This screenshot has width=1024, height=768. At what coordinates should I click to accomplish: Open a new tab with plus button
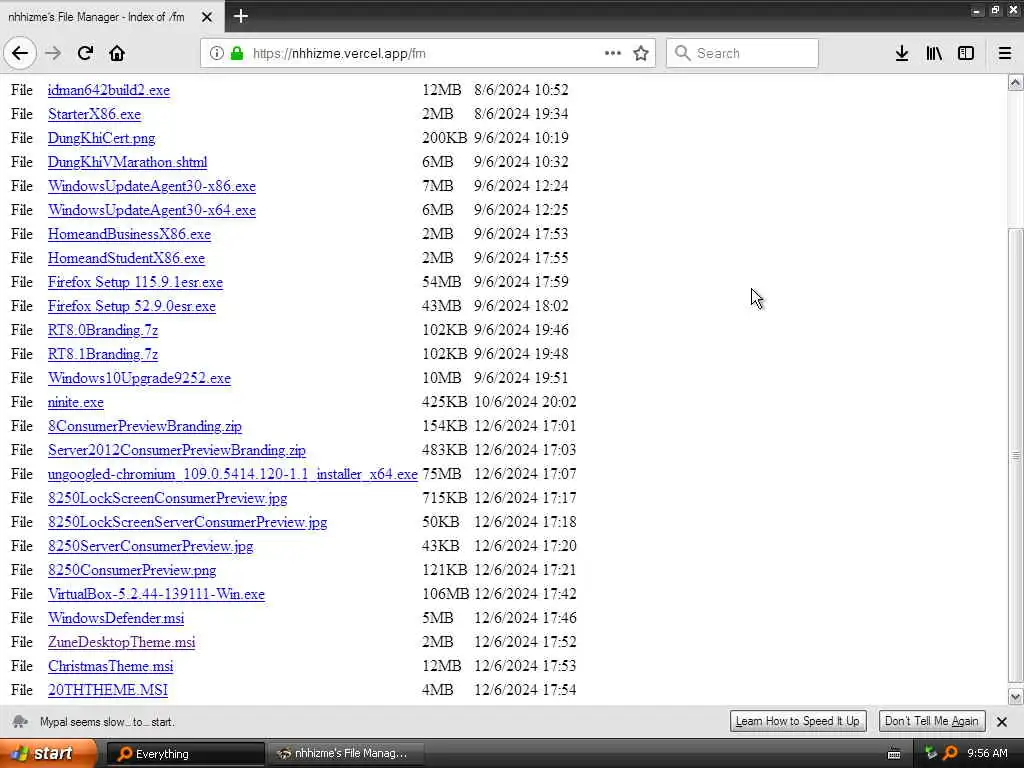[x=240, y=16]
